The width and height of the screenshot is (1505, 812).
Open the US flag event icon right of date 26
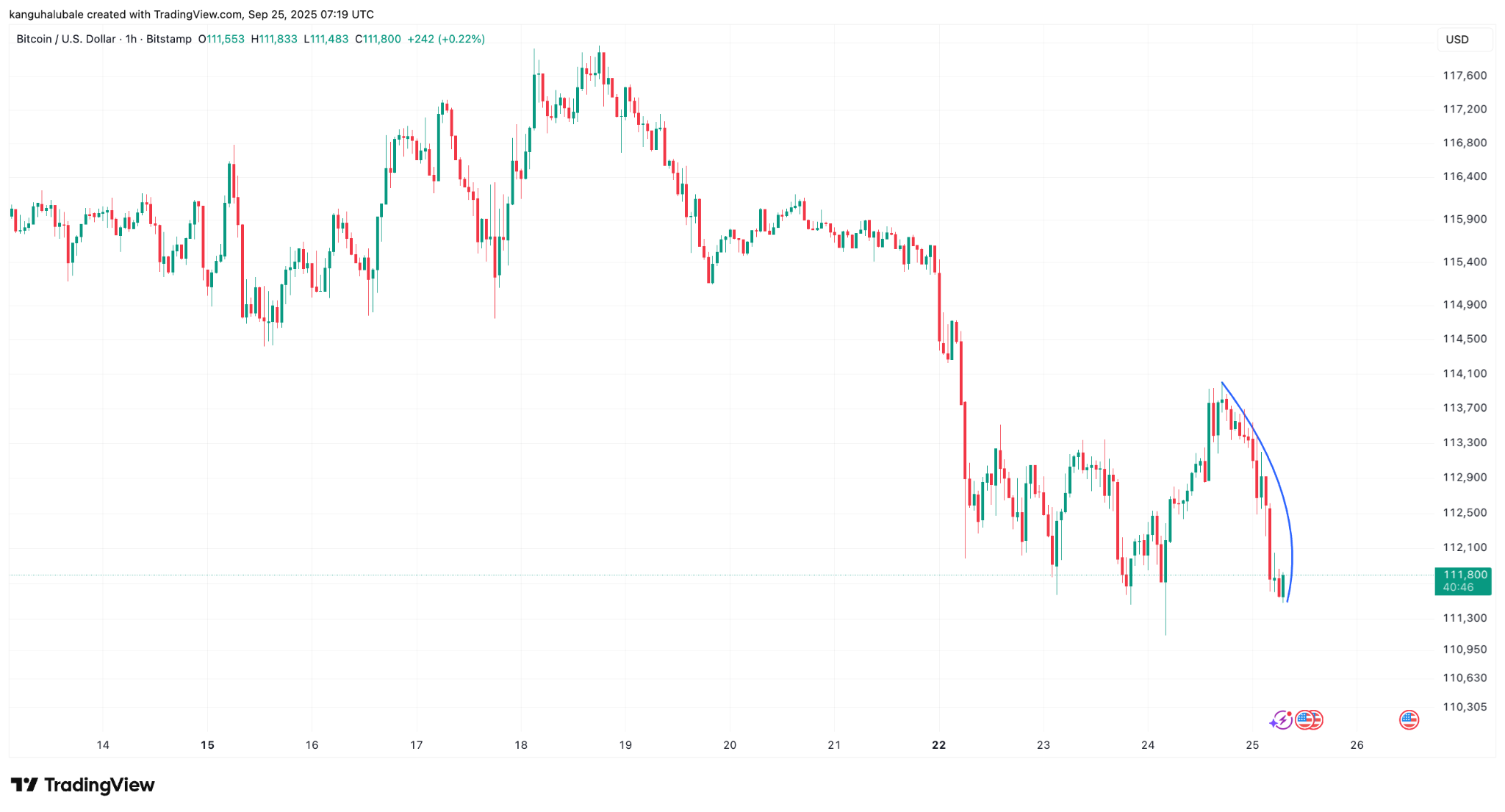pos(1409,720)
